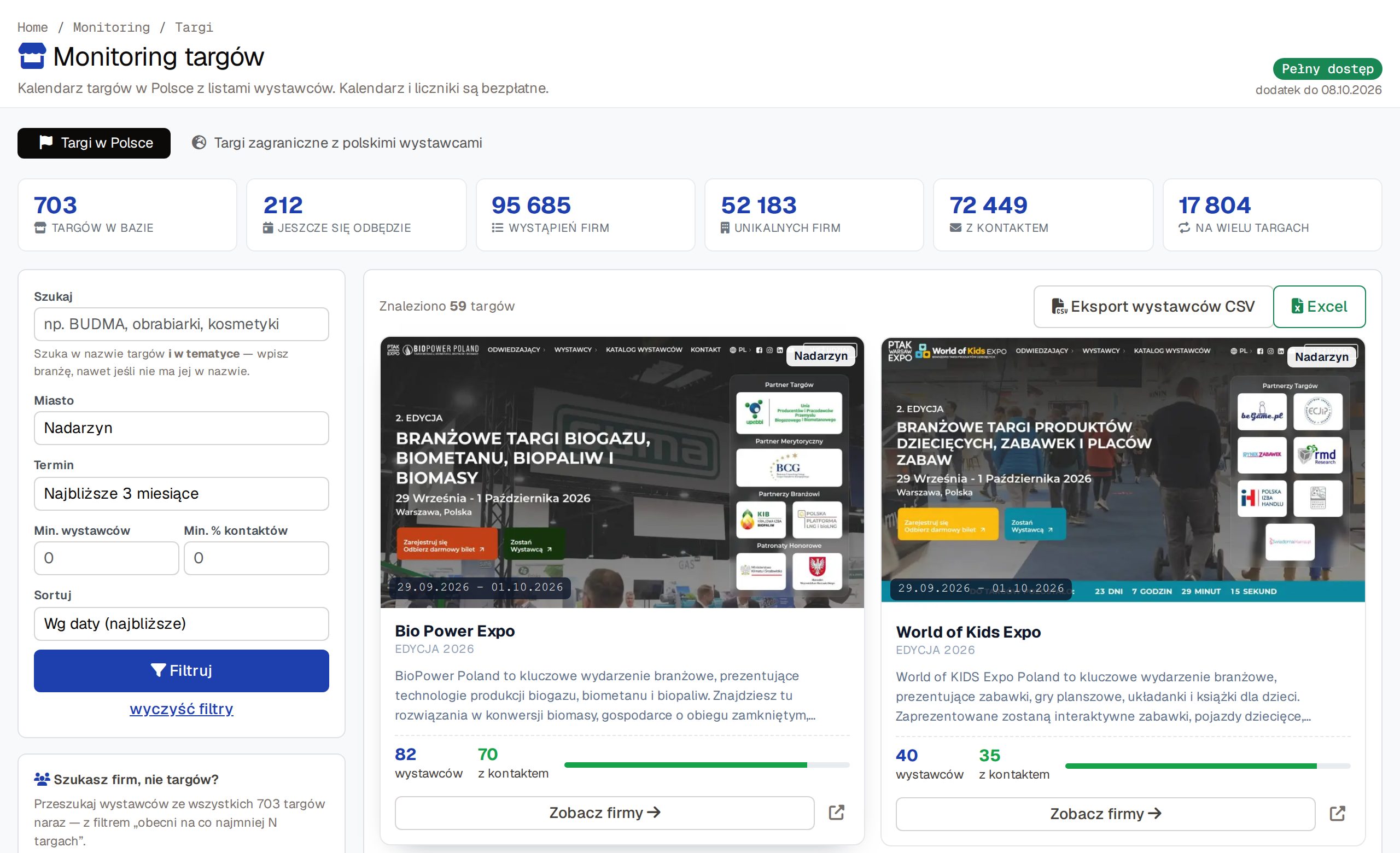Image resolution: width=1400 pixels, height=853 pixels.
Task: Click the 82 wystawców count
Action: (x=429, y=763)
